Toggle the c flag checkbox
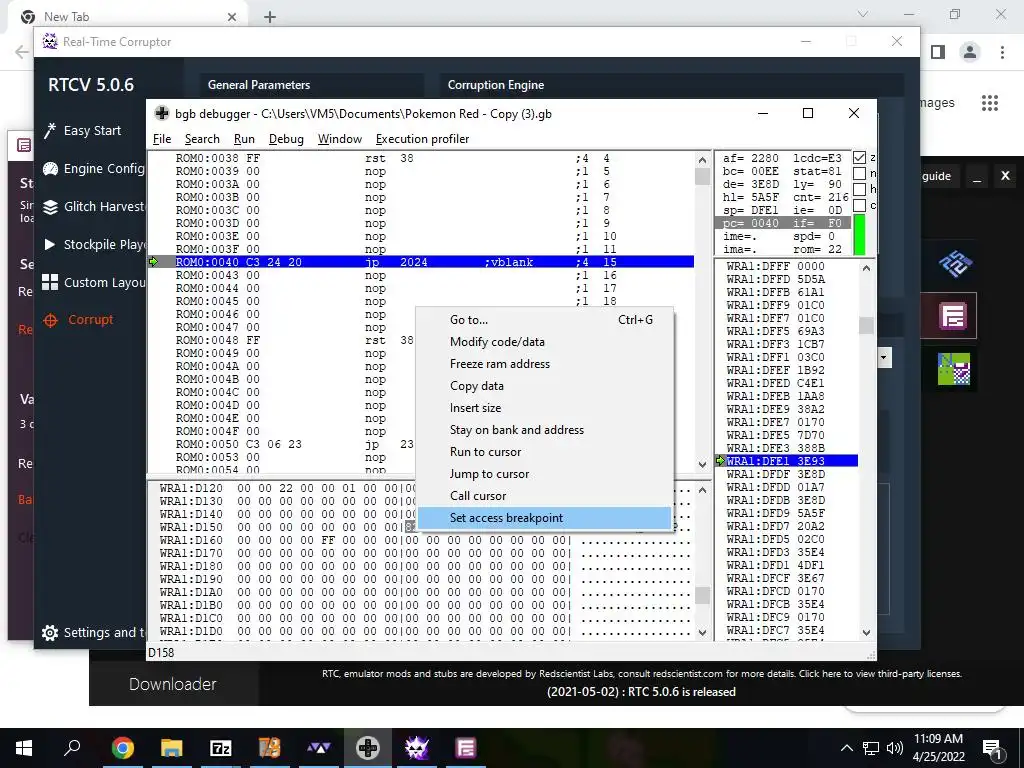The width and height of the screenshot is (1024, 768). [x=859, y=205]
